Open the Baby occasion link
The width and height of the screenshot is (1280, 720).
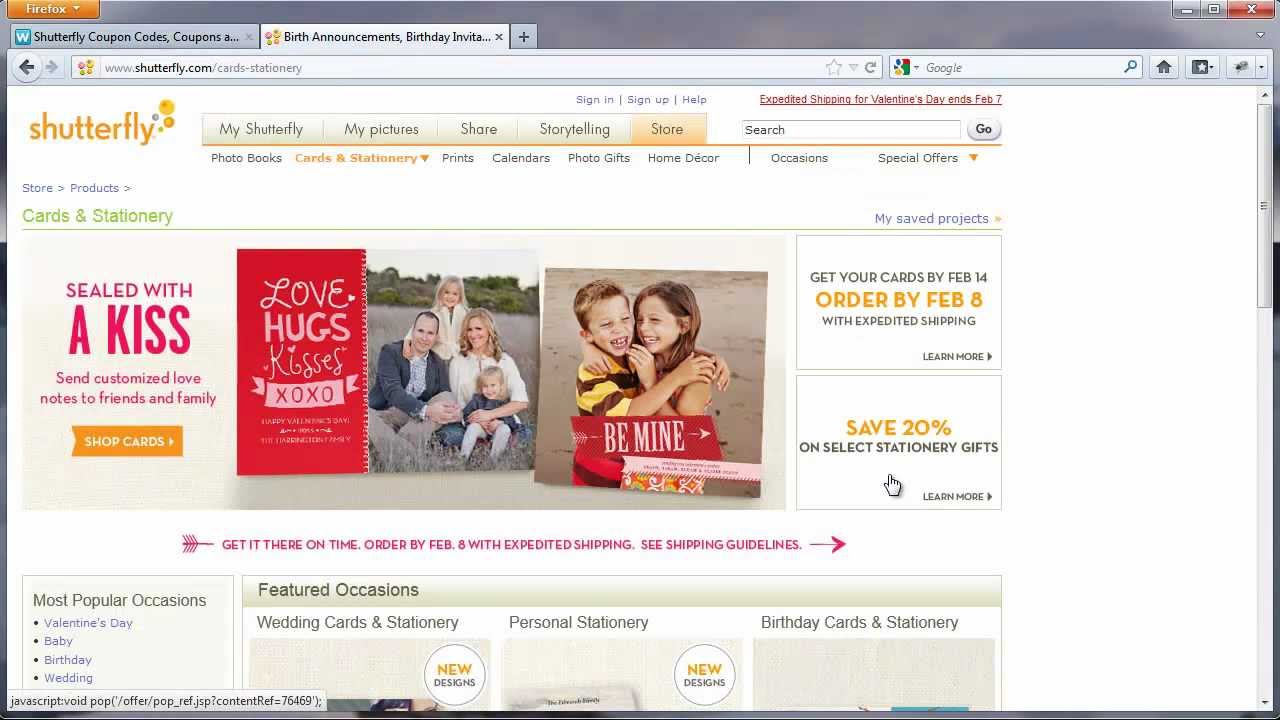(58, 641)
